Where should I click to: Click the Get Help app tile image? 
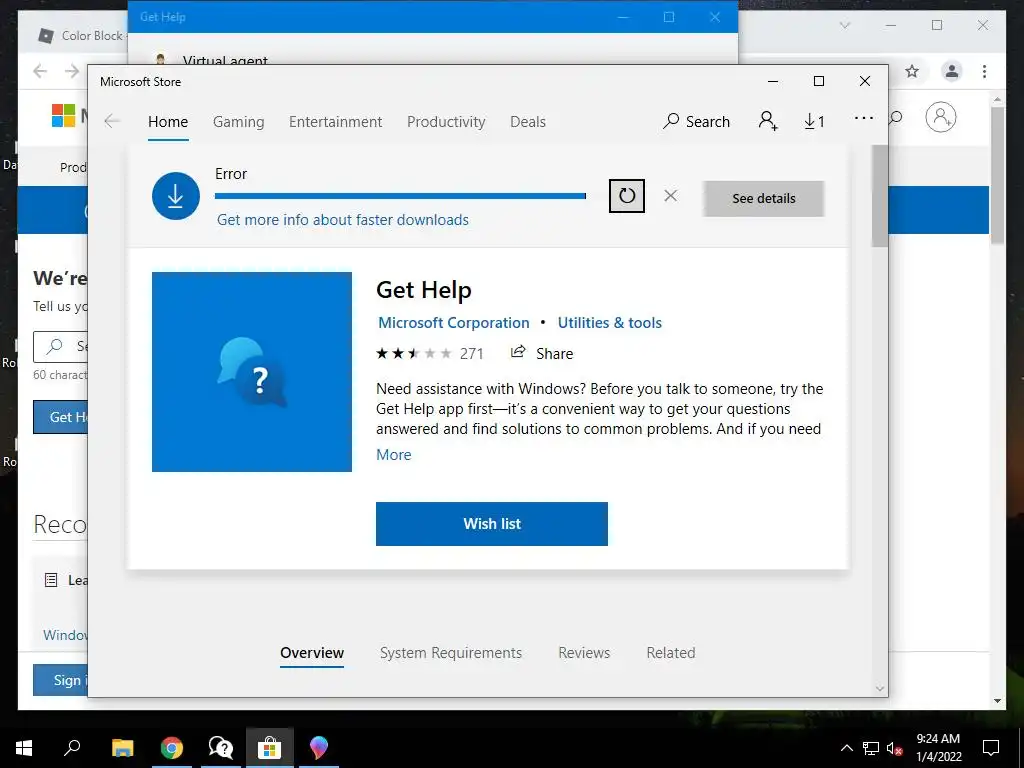click(x=251, y=372)
